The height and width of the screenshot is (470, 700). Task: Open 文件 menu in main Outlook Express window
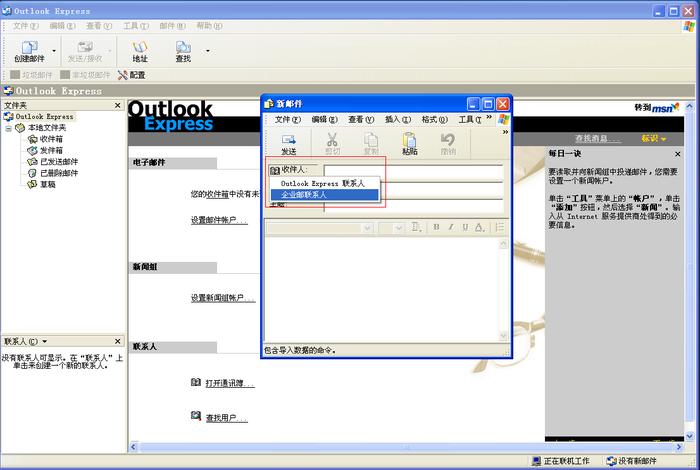coord(26,26)
